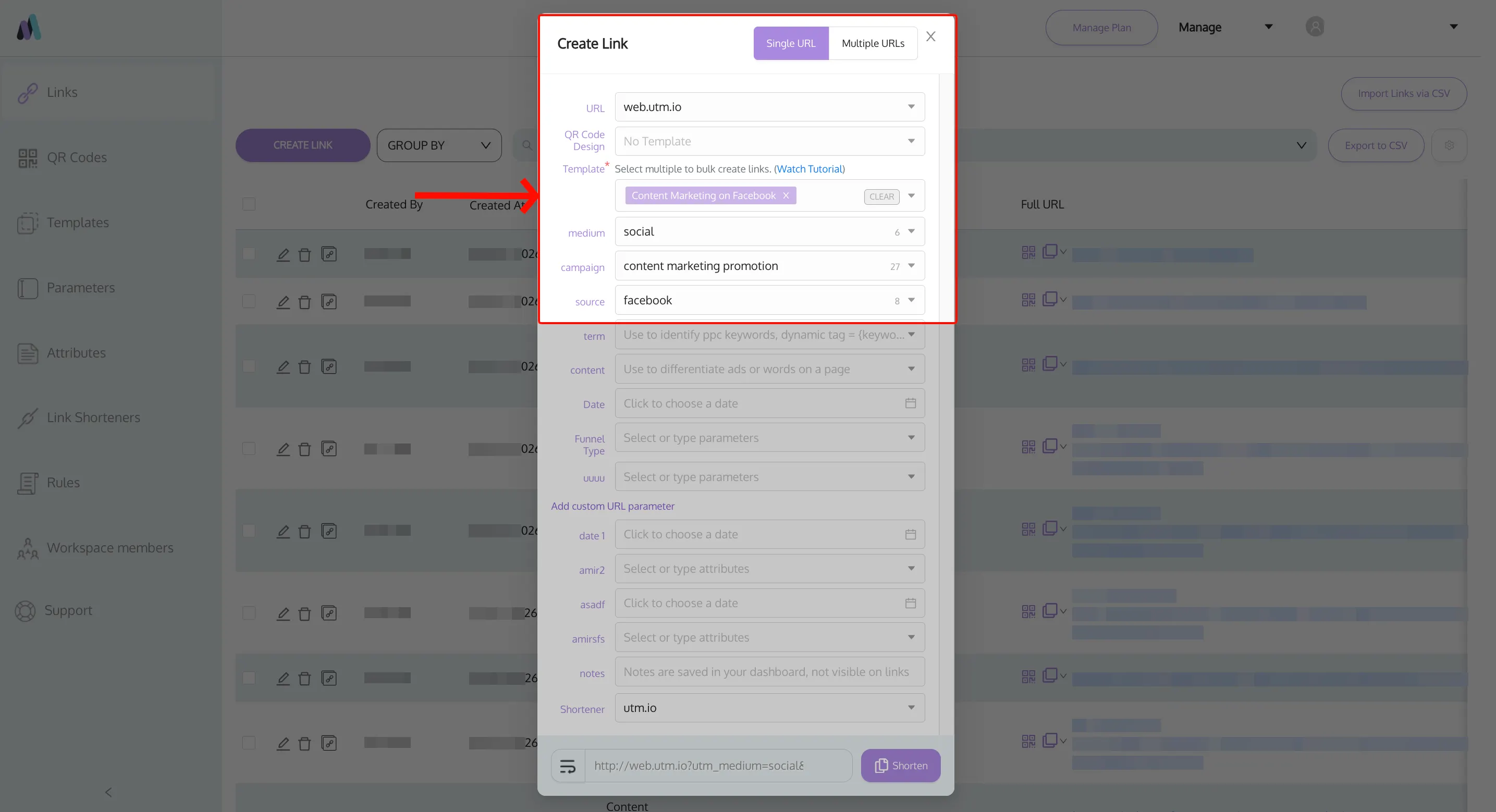The height and width of the screenshot is (812, 1496).
Task: Click calendar icon in the Date field
Action: click(x=910, y=403)
